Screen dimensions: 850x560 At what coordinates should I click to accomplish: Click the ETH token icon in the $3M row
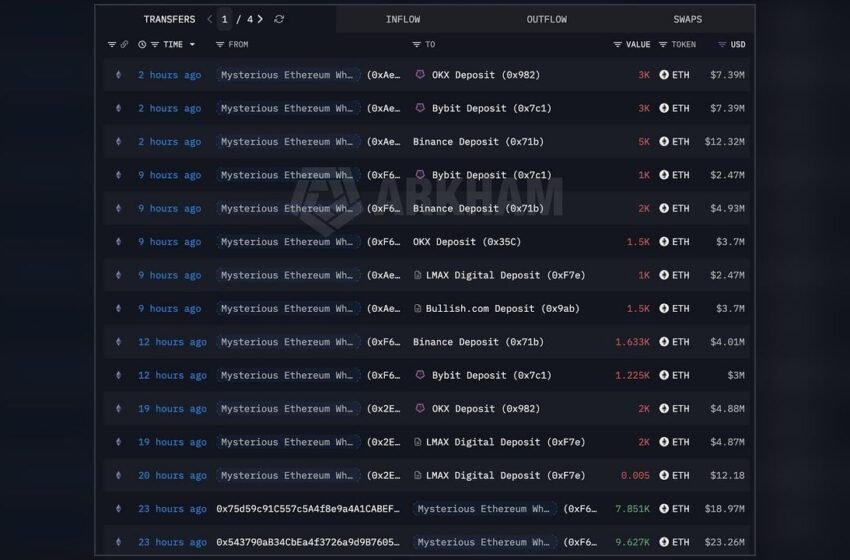[664, 375]
